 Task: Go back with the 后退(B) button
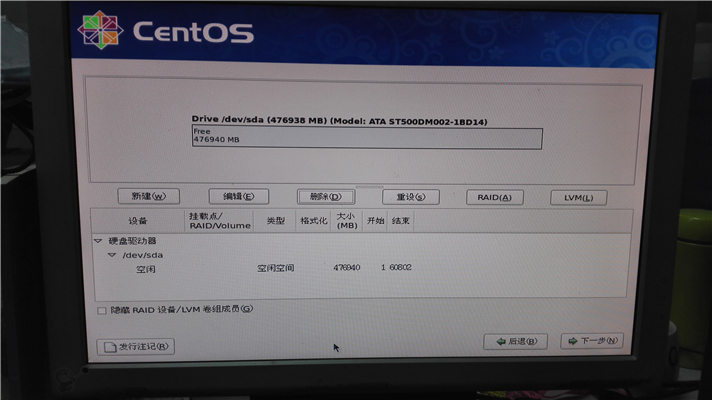(x=515, y=341)
